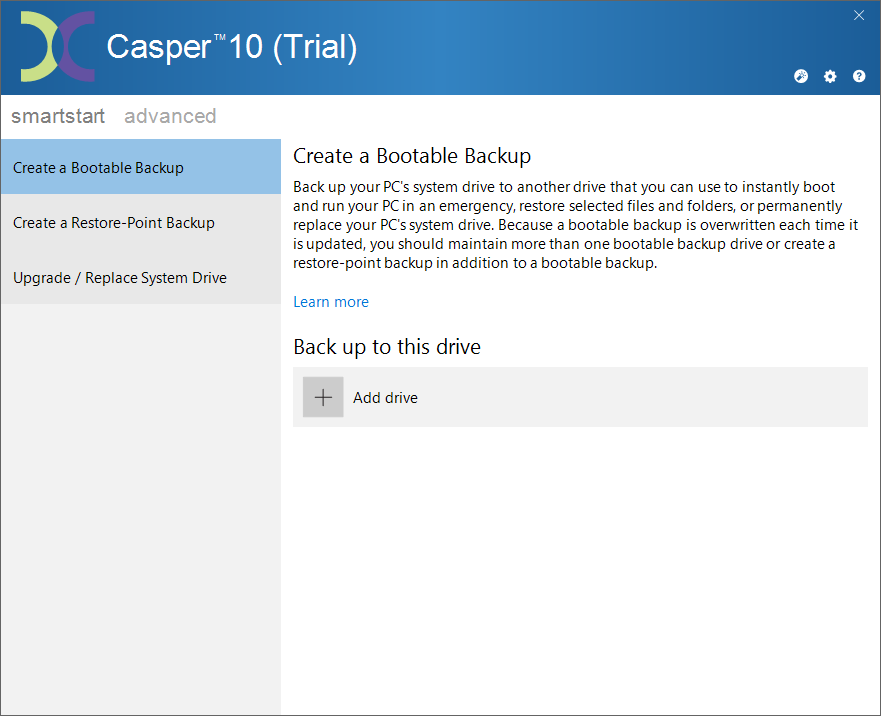This screenshot has height=716, width=881.
Task: Select Create a Bootable Backup
Action: [141, 167]
